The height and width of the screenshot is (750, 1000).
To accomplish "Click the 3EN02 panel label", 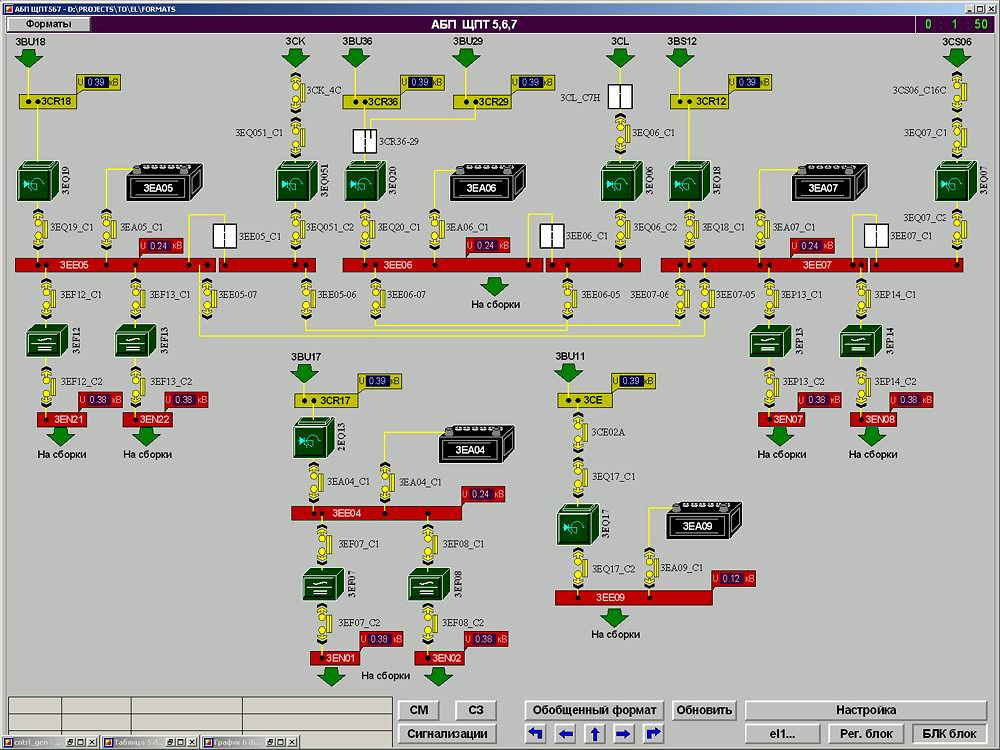I will (x=439, y=658).
